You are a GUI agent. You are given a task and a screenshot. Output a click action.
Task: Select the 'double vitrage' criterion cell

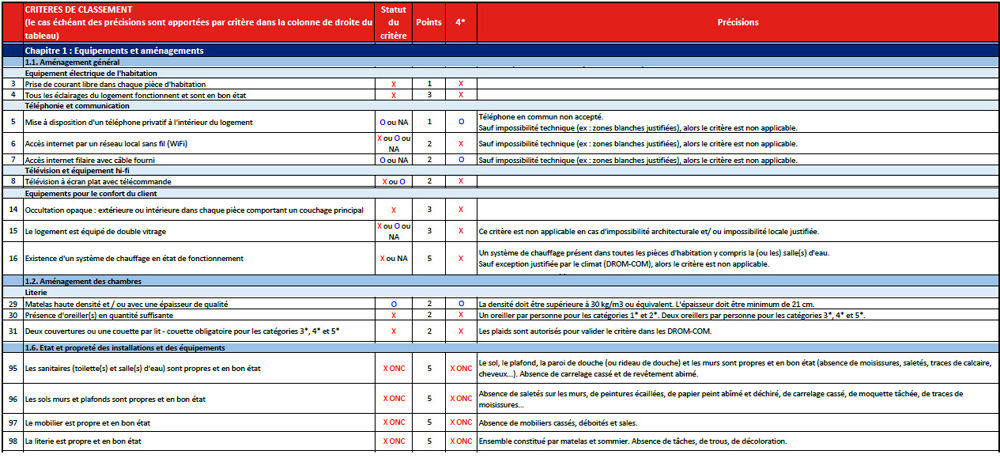98,231
